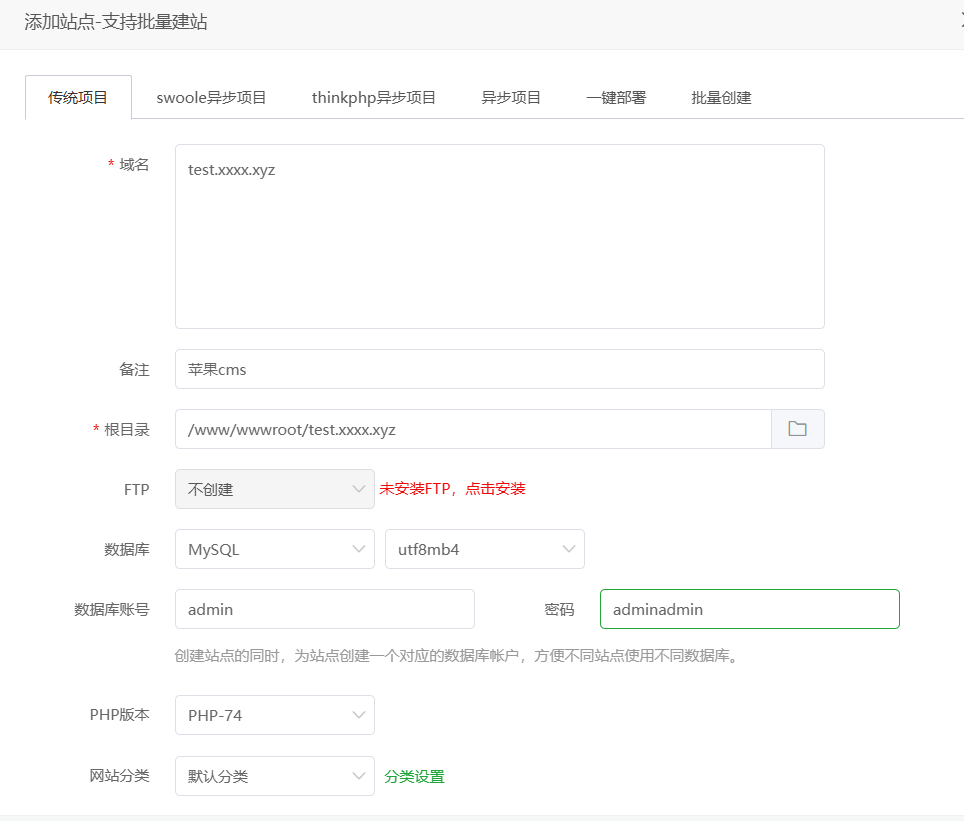Viewport: 964px width, 821px height.
Task: Select the 异步项目 tab
Action: click(511, 98)
